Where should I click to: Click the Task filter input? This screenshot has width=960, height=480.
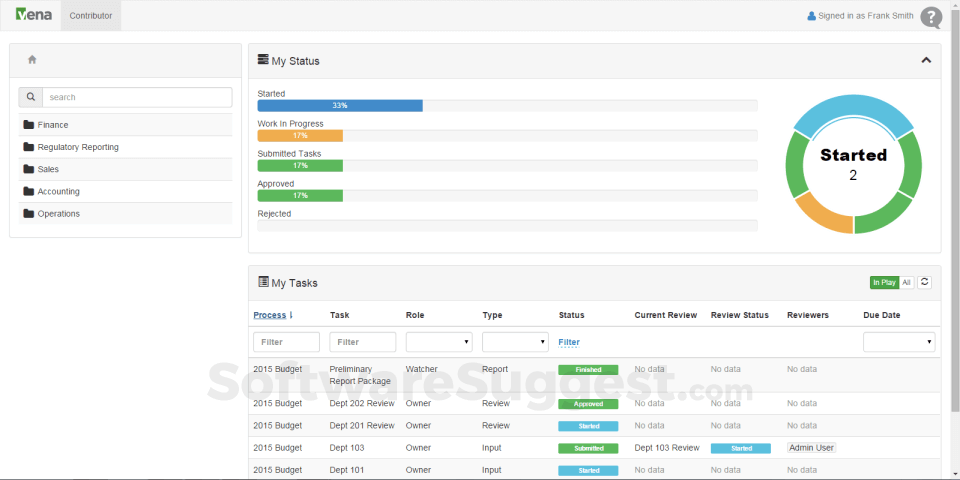click(x=362, y=342)
